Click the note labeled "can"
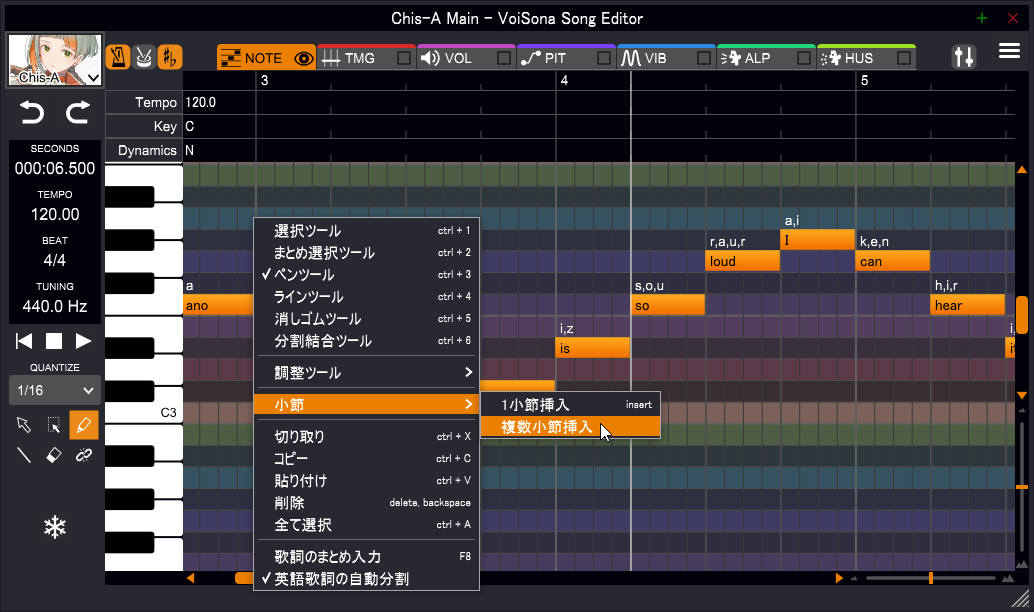The image size is (1034, 612). (x=891, y=260)
